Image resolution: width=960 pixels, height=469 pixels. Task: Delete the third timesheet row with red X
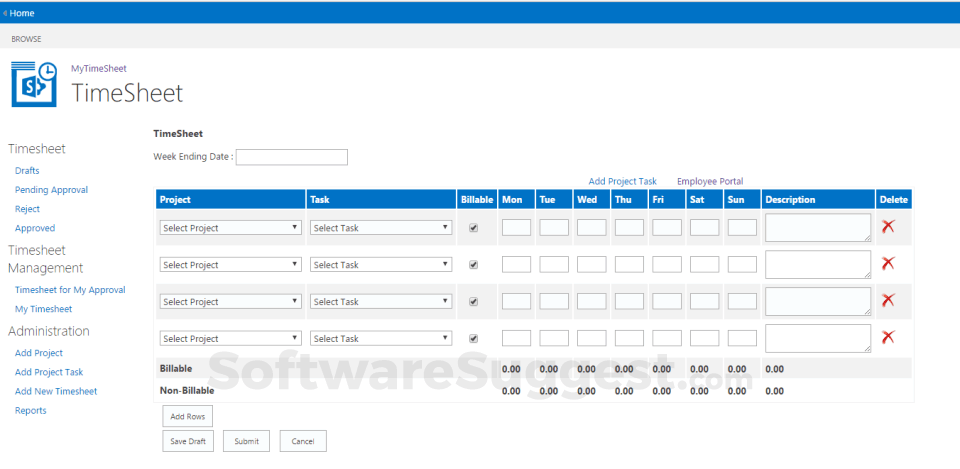888,300
